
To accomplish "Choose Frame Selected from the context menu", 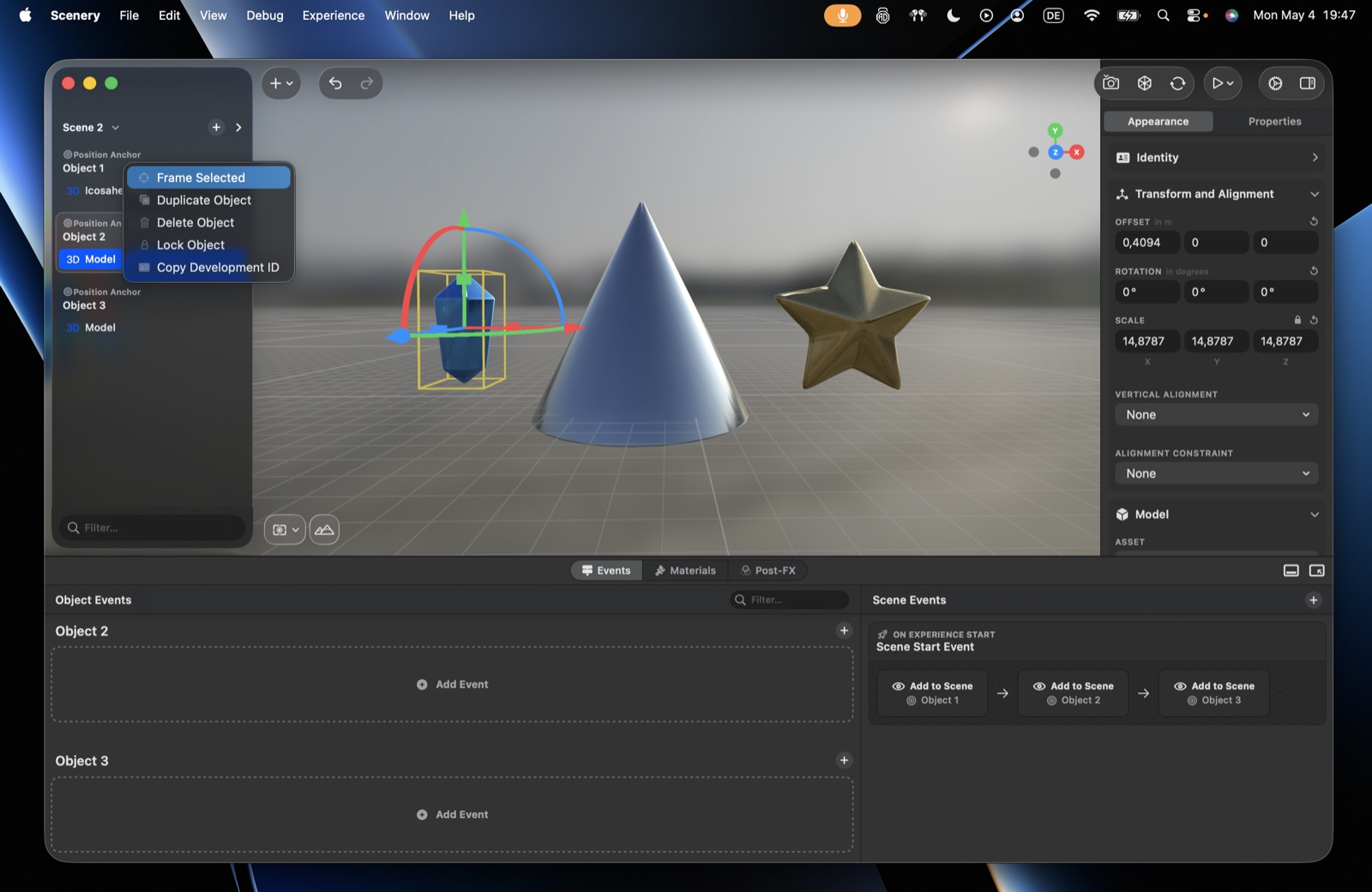I will click(208, 178).
